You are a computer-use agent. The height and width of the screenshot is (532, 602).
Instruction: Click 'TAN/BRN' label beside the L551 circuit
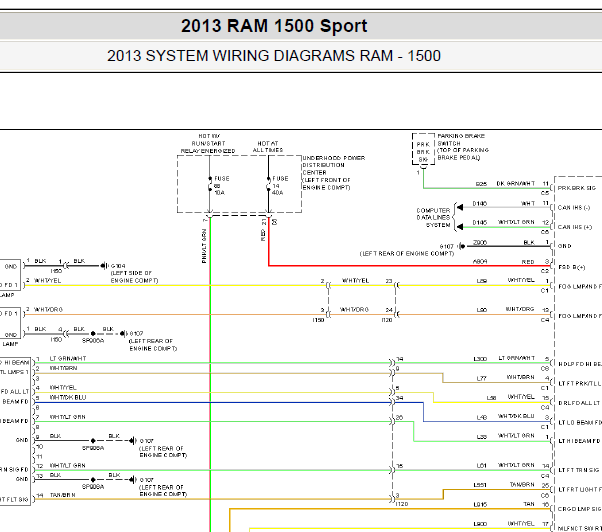coord(522,485)
